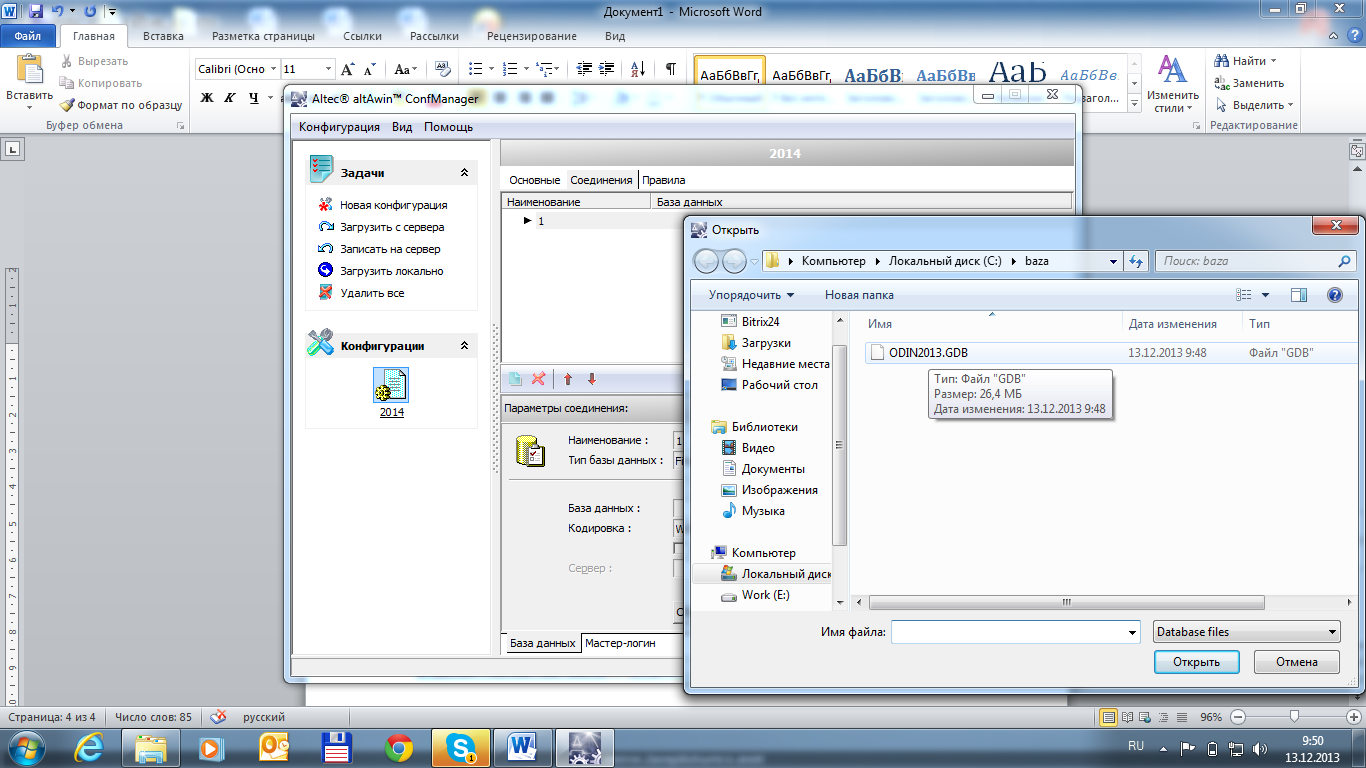Open the Конфигурация menu
The width and height of the screenshot is (1366, 768).
click(x=339, y=127)
